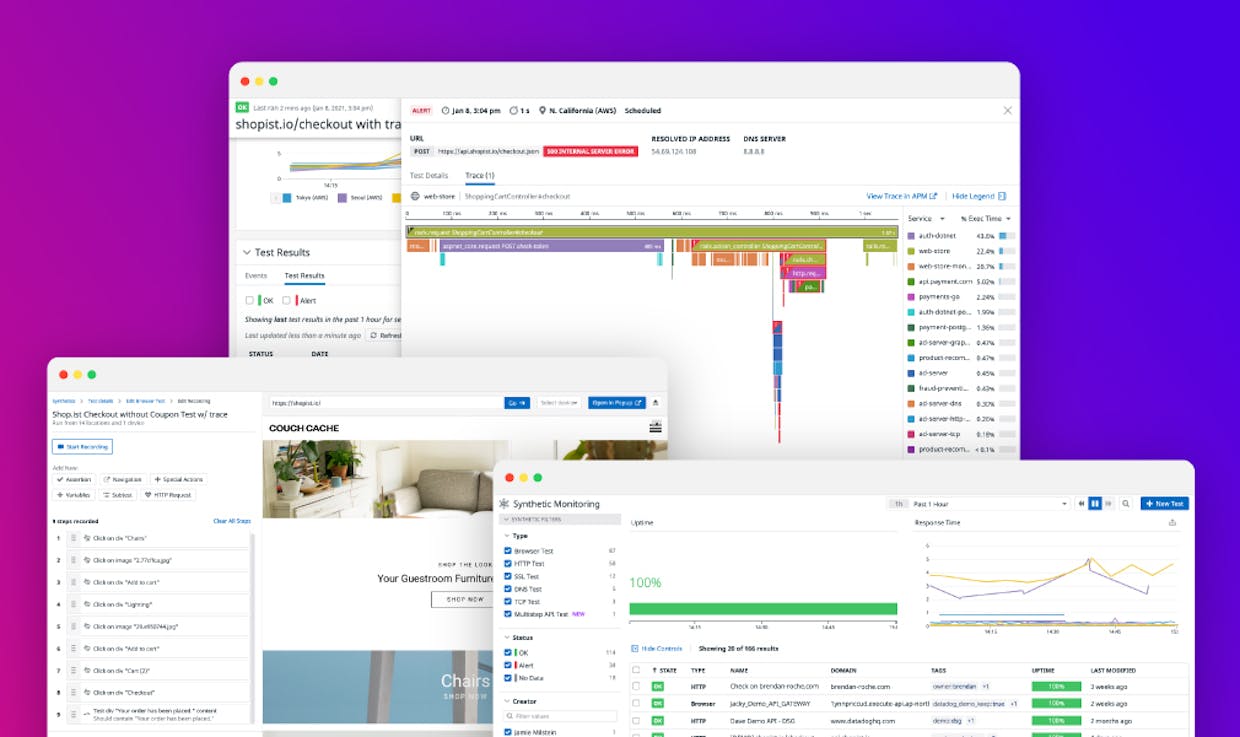Viewport: 1240px width, 737px height.
Task: Open the Test details breadcrumb link
Action: click(x=100, y=400)
